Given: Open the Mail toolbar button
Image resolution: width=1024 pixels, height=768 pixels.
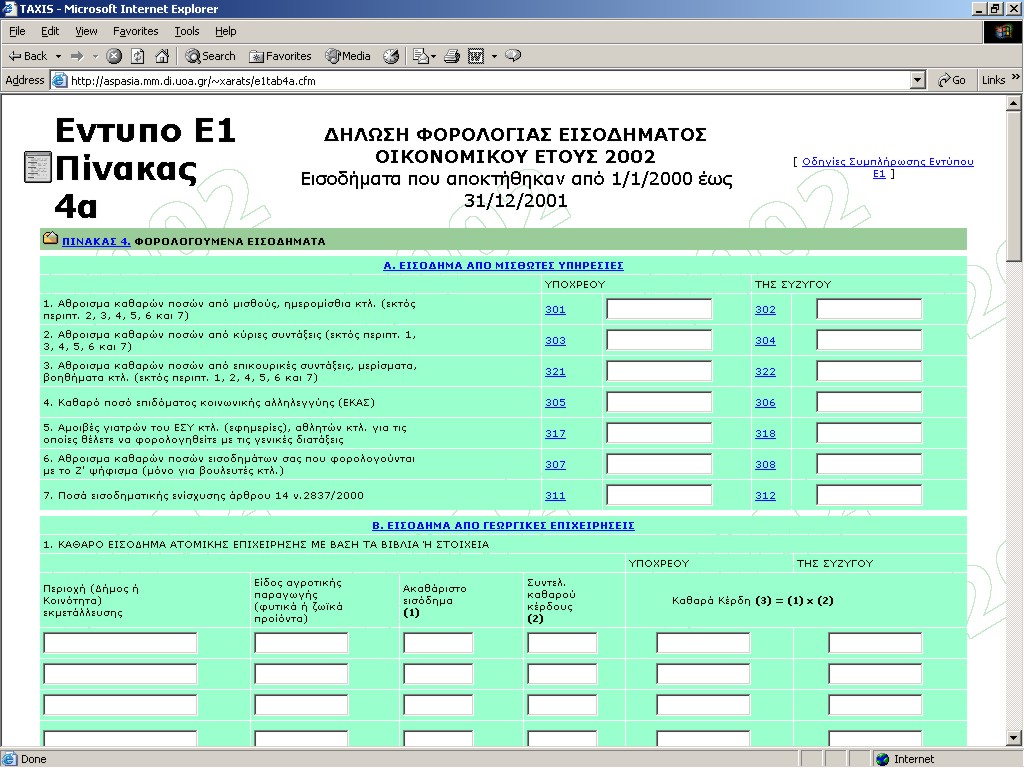Looking at the screenshot, I should click(x=424, y=56).
